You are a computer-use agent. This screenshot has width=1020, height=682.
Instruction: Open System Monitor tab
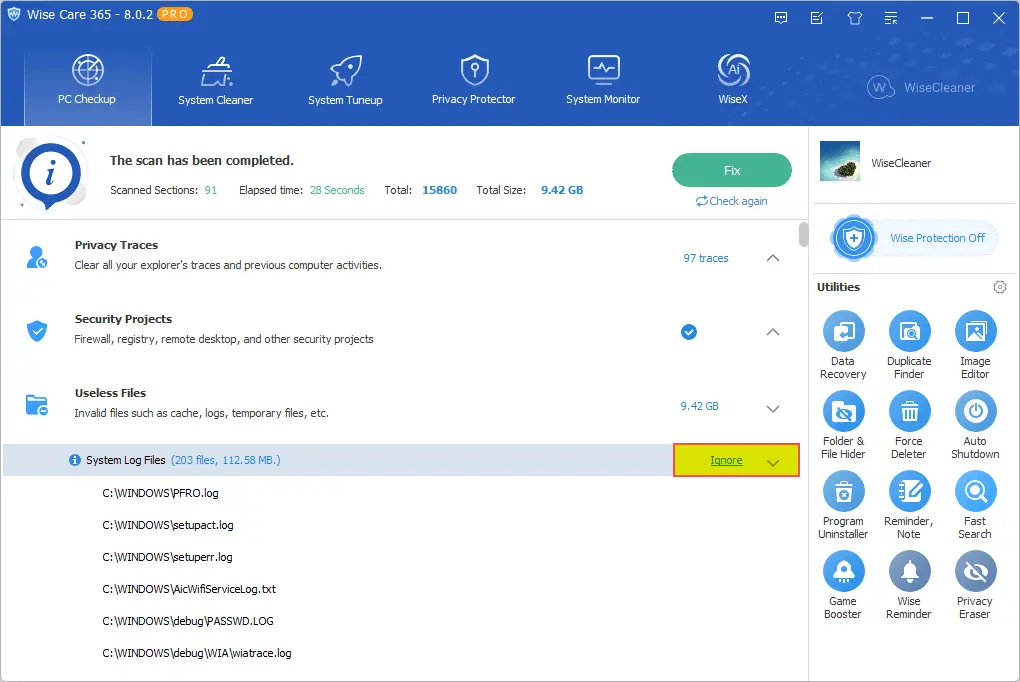(x=603, y=80)
